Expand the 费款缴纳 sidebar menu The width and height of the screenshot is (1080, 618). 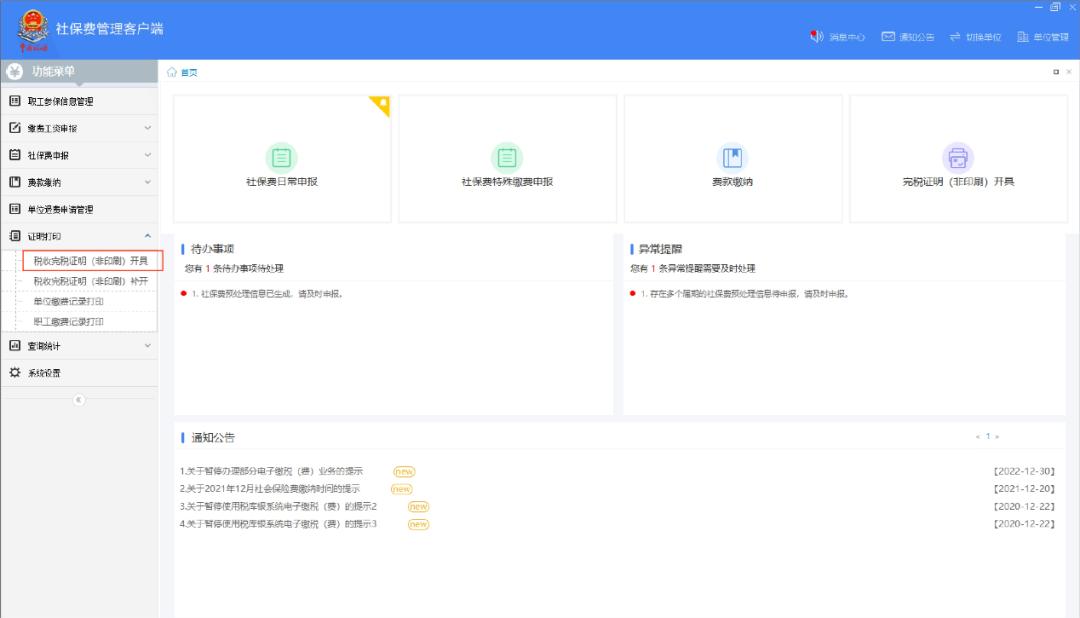point(78,183)
